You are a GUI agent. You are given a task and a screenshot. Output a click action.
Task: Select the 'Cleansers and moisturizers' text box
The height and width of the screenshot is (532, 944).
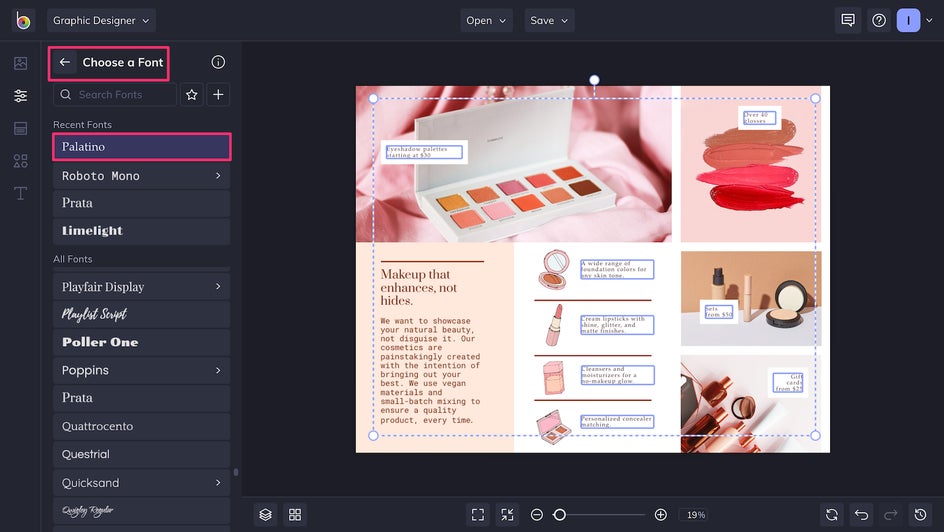[x=617, y=375]
